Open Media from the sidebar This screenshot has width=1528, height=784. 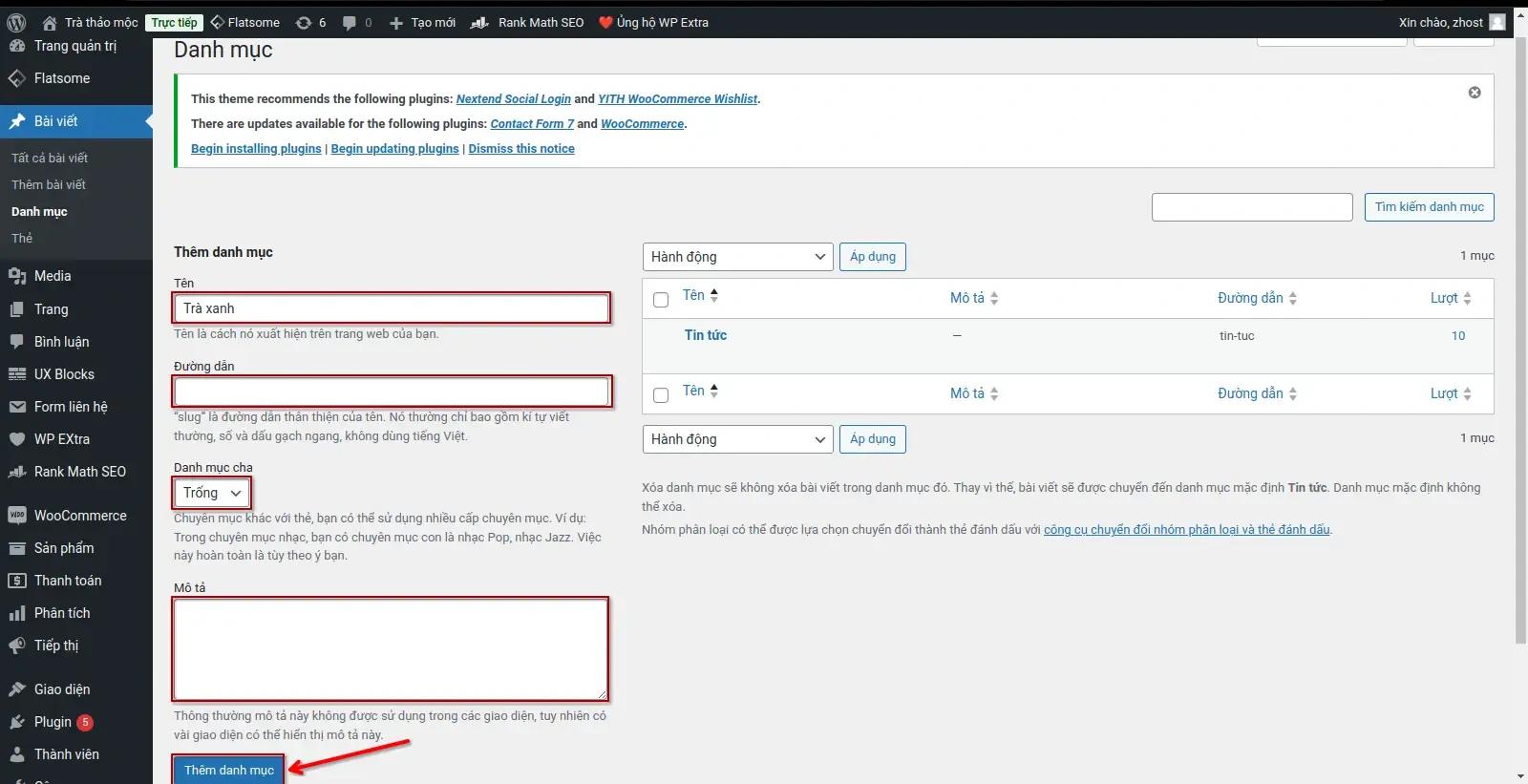click(x=53, y=276)
